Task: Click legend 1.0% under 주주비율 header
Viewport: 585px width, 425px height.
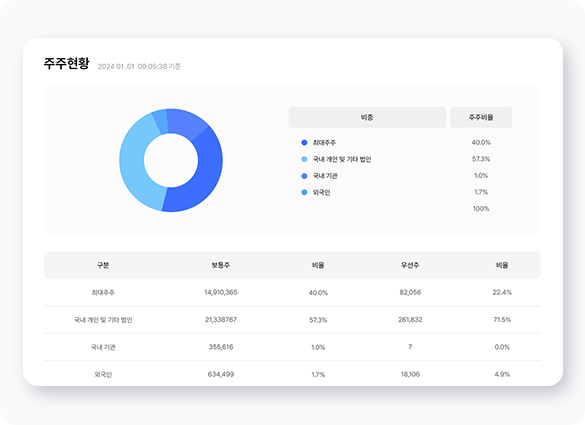Action: tap(481, 175)
